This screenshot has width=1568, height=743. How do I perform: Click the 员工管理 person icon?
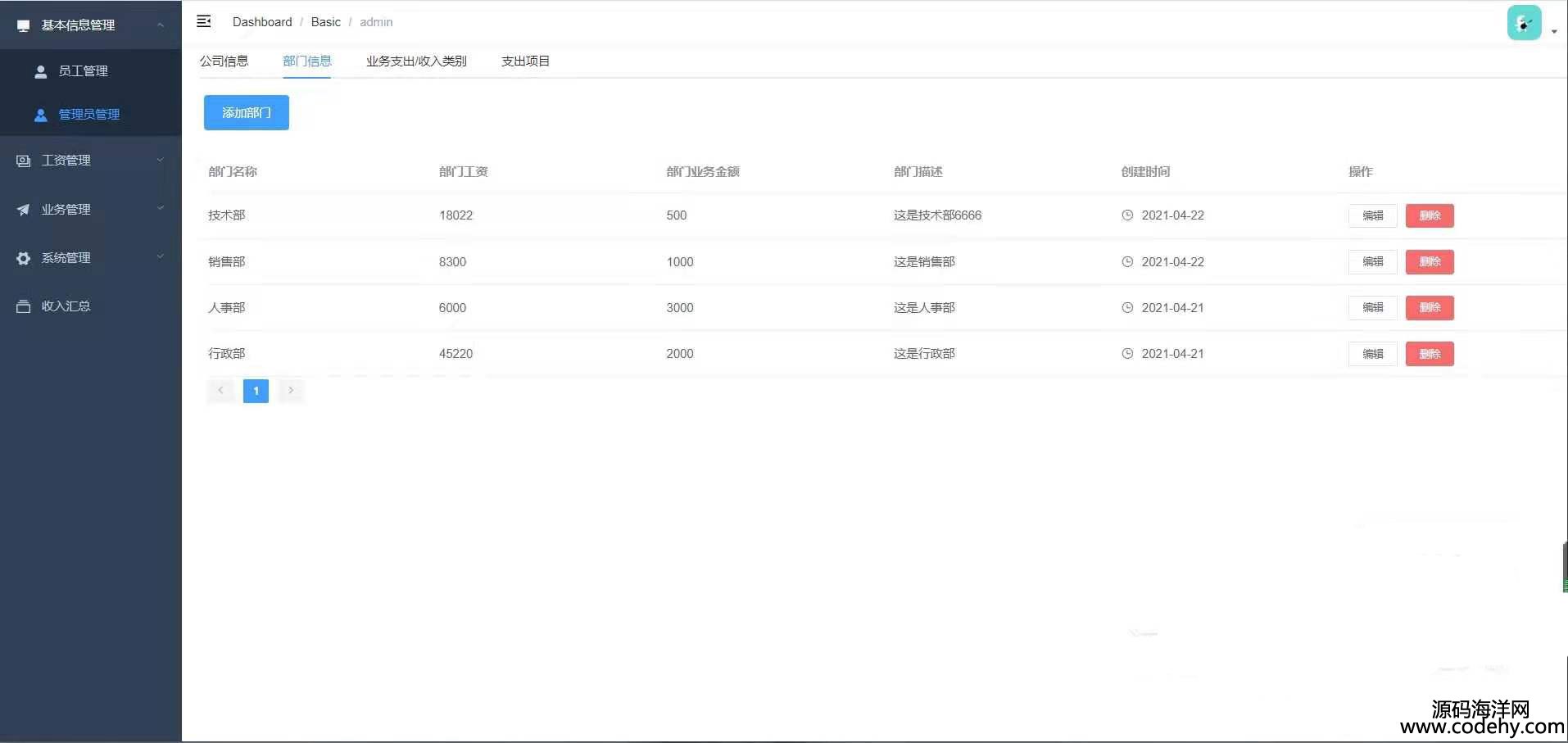[x=40, y=71]
